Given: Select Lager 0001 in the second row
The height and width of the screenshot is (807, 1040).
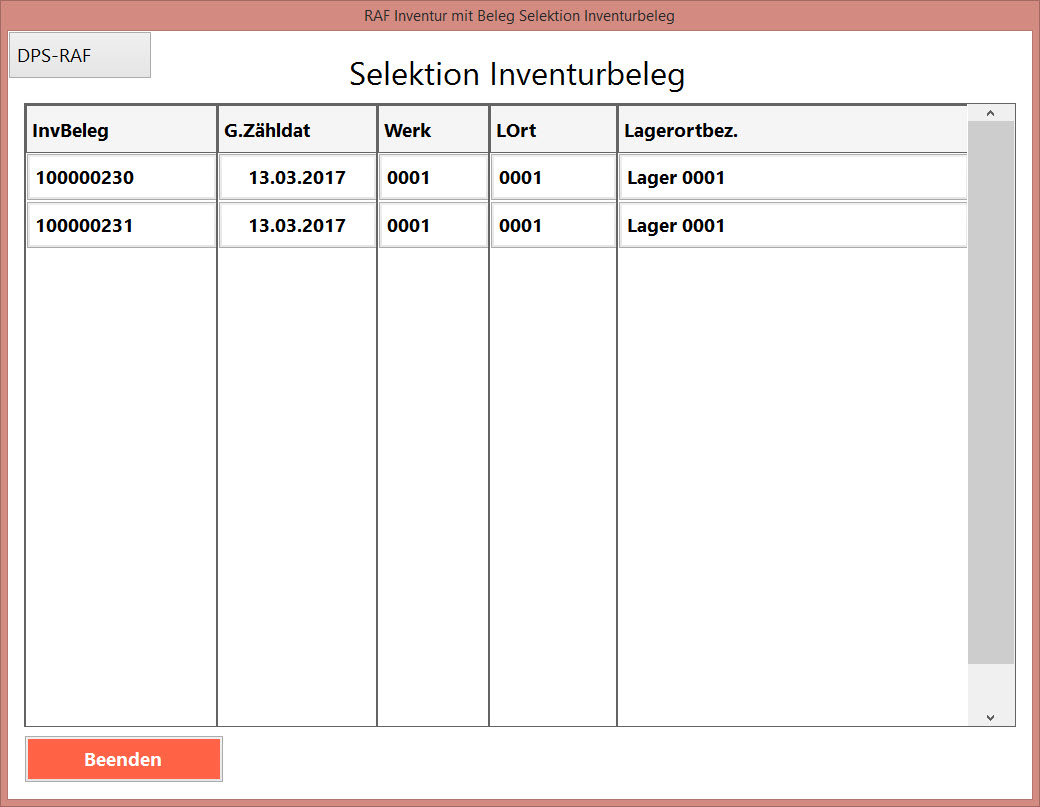Looking at the screenshot, I should click(x=792, y=226).
